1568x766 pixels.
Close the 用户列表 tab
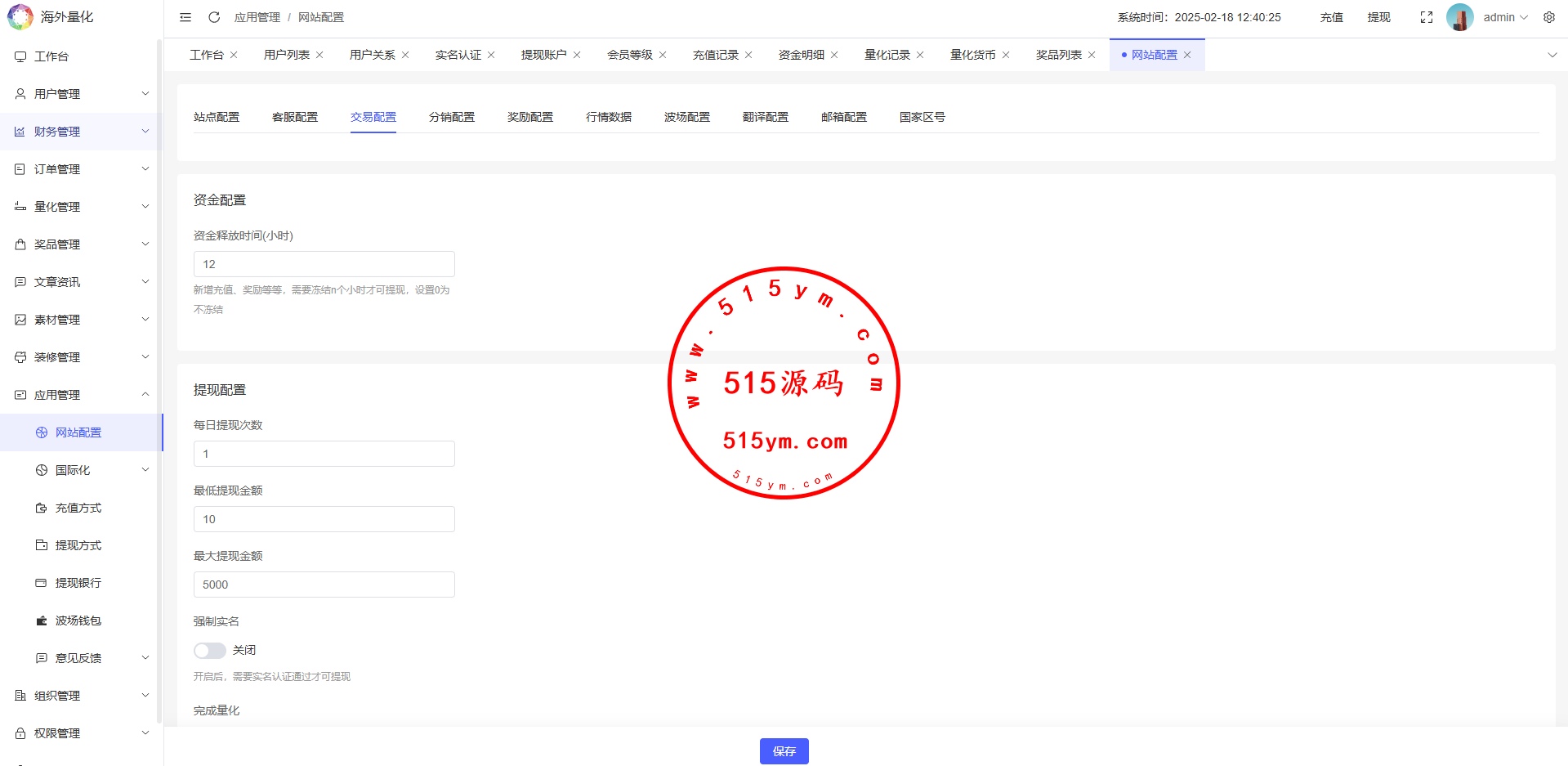pos(319,55)
